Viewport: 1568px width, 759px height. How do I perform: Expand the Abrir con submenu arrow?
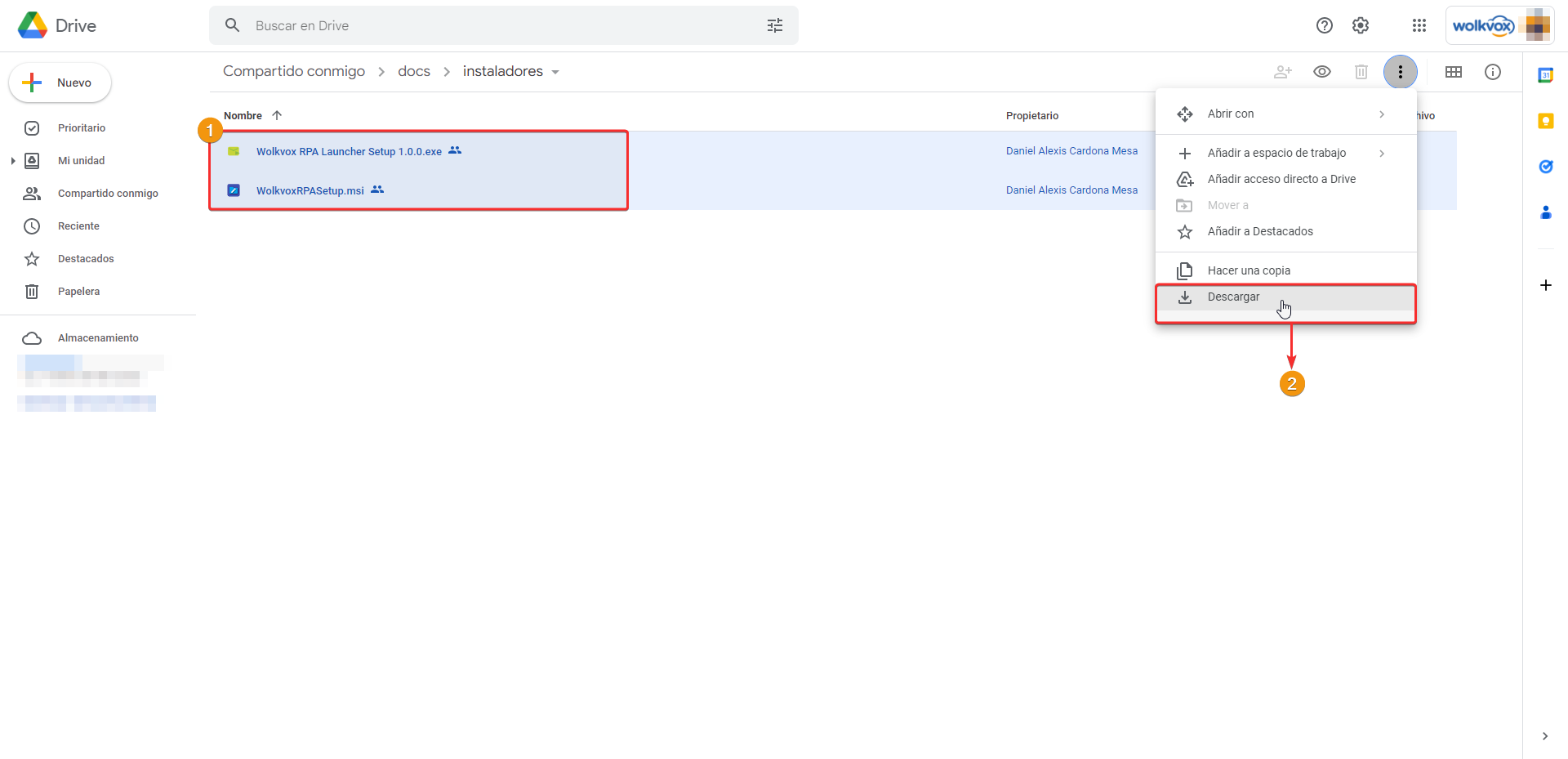1382,114
